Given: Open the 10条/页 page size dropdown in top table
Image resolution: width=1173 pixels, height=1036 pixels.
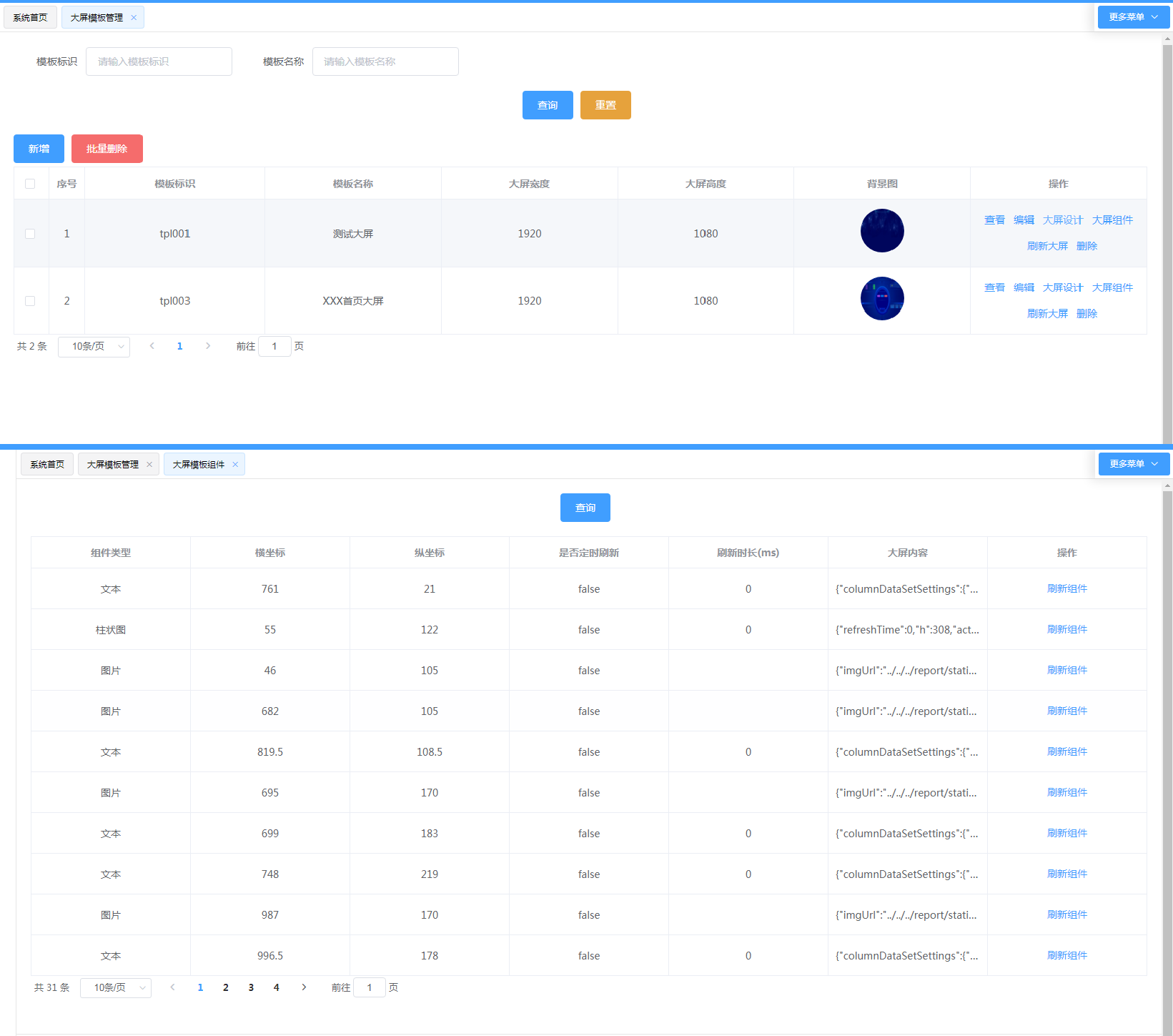Looking at the screenshot, I should pos(94,347).
